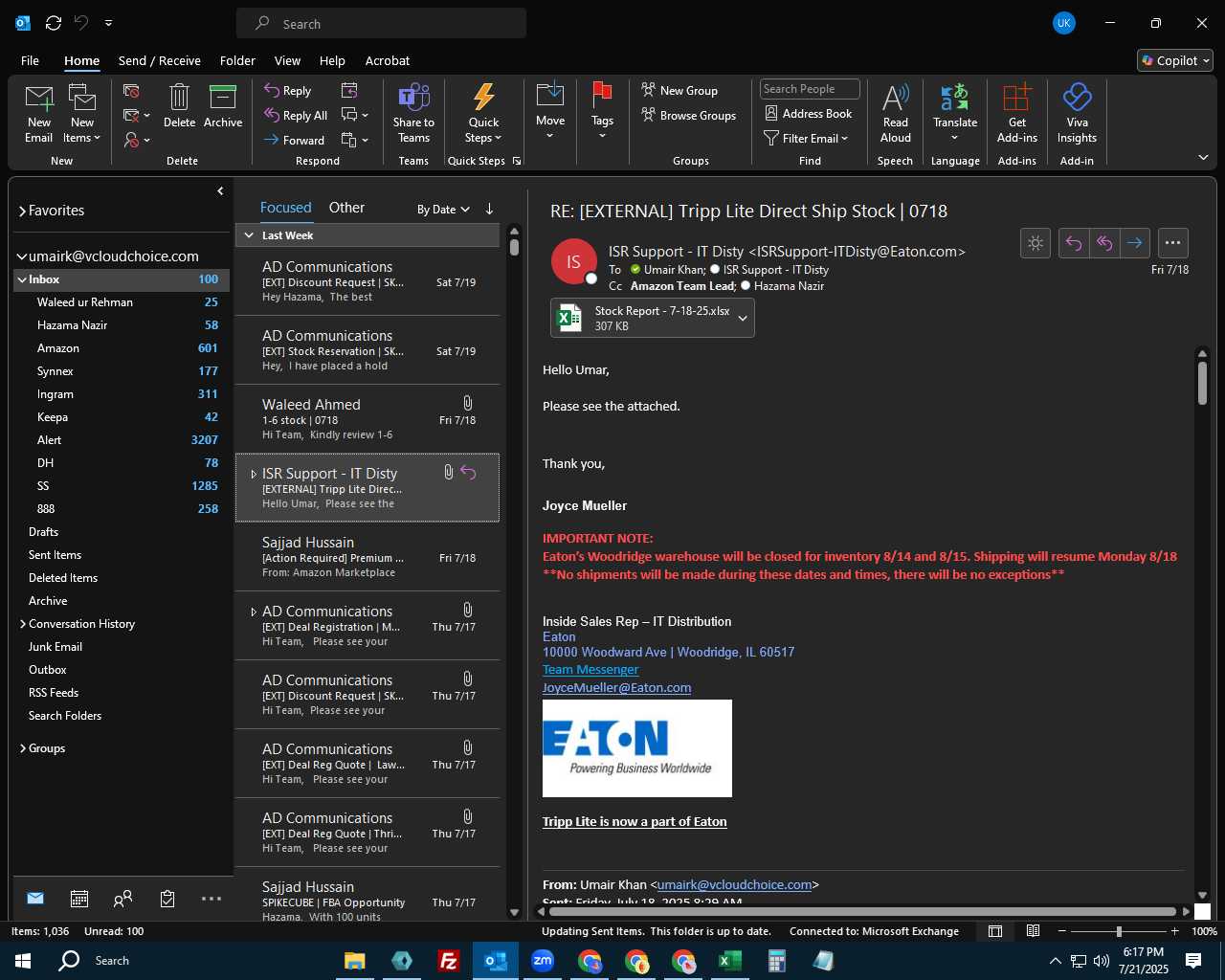Open Waleed Ahmed 1-6 stock email

pyautogui.click(x=367, y=419)
